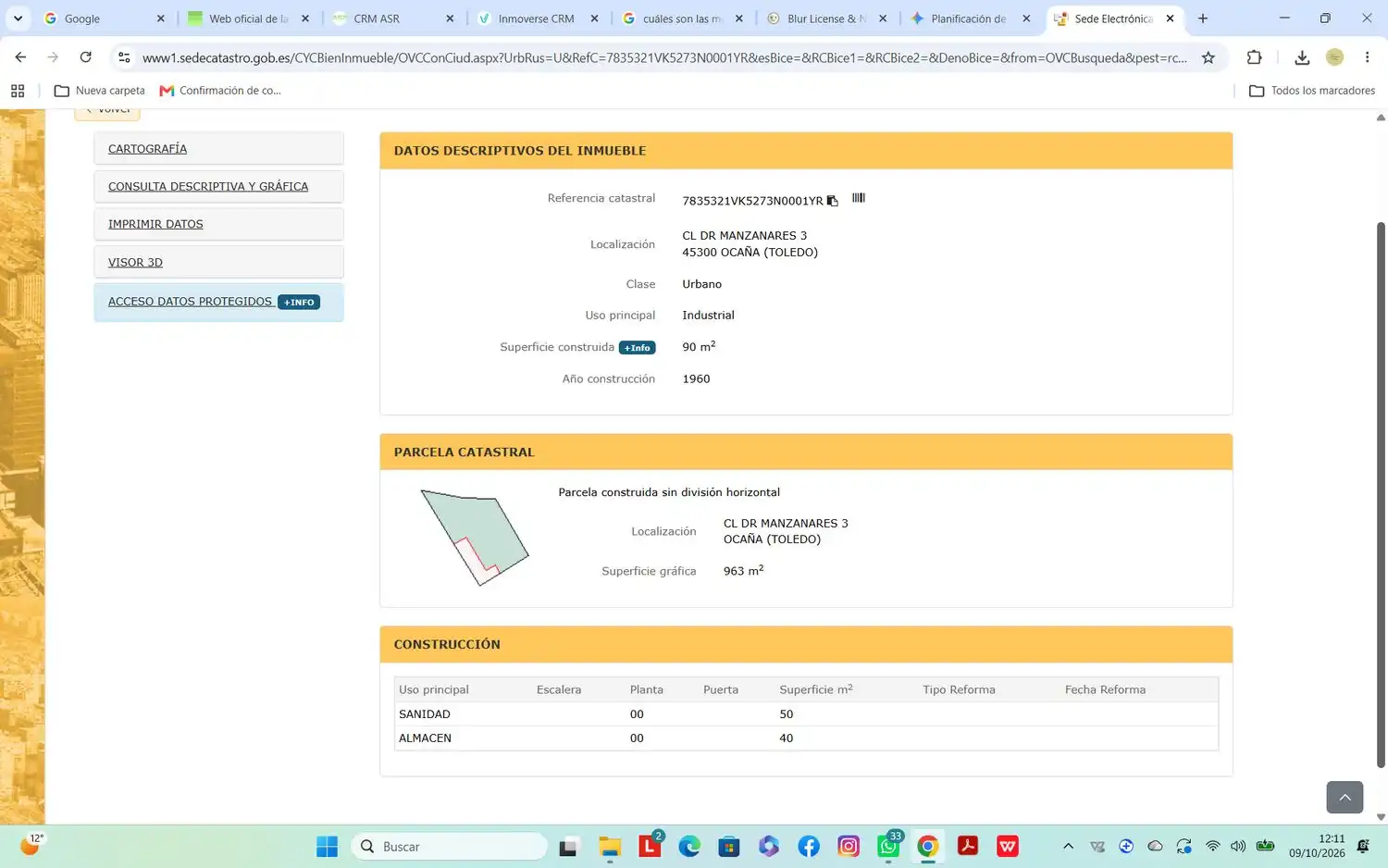Click the Windows taskbar Buscar search box
Image resolution: width=1388 pixels, height=868 pixels.
[449, 847]
